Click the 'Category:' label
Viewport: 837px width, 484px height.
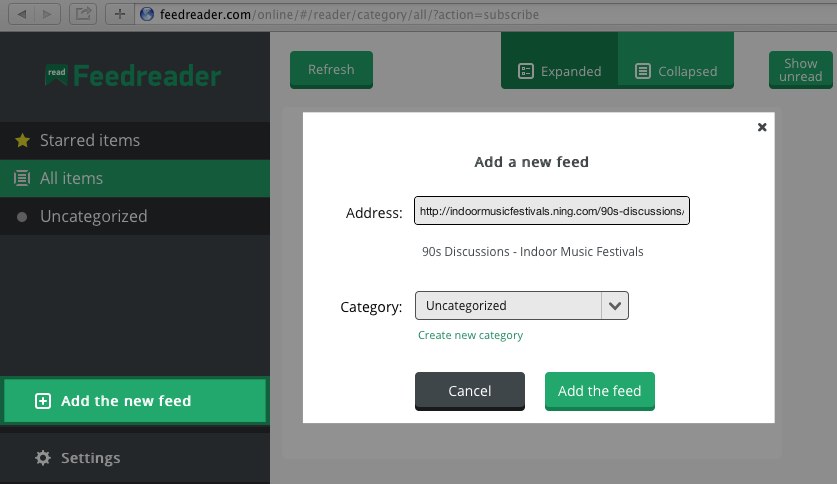(371, 307)
